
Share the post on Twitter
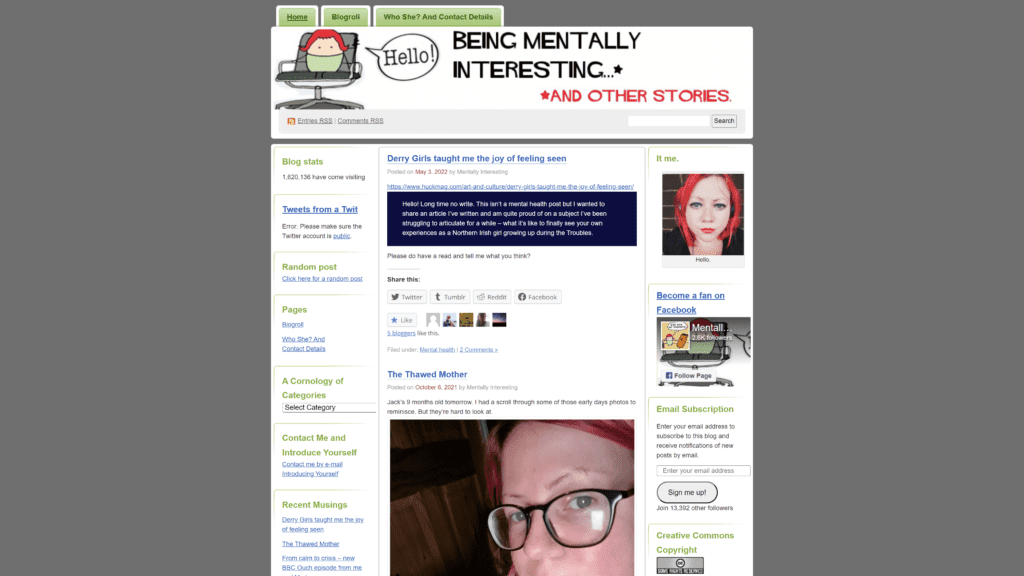point(407,297)
